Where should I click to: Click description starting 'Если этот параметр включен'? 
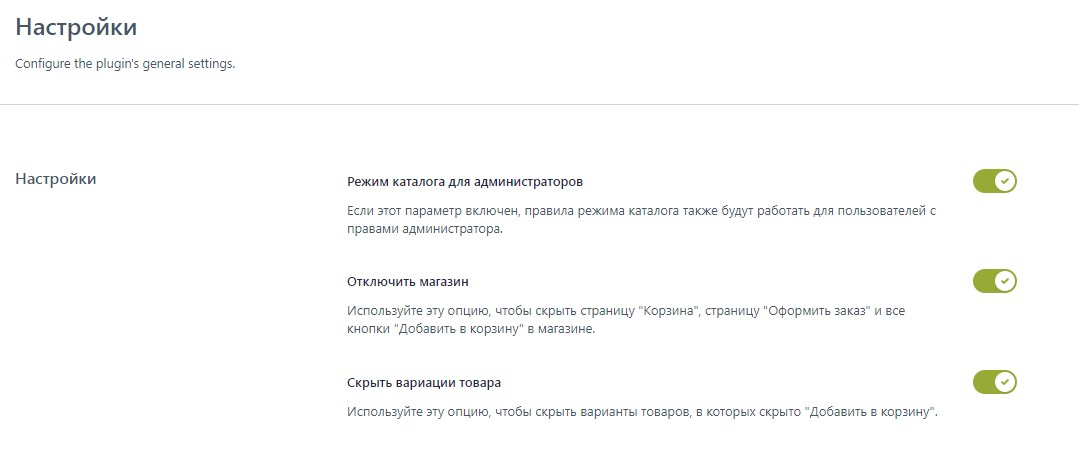tap(640, 212)
